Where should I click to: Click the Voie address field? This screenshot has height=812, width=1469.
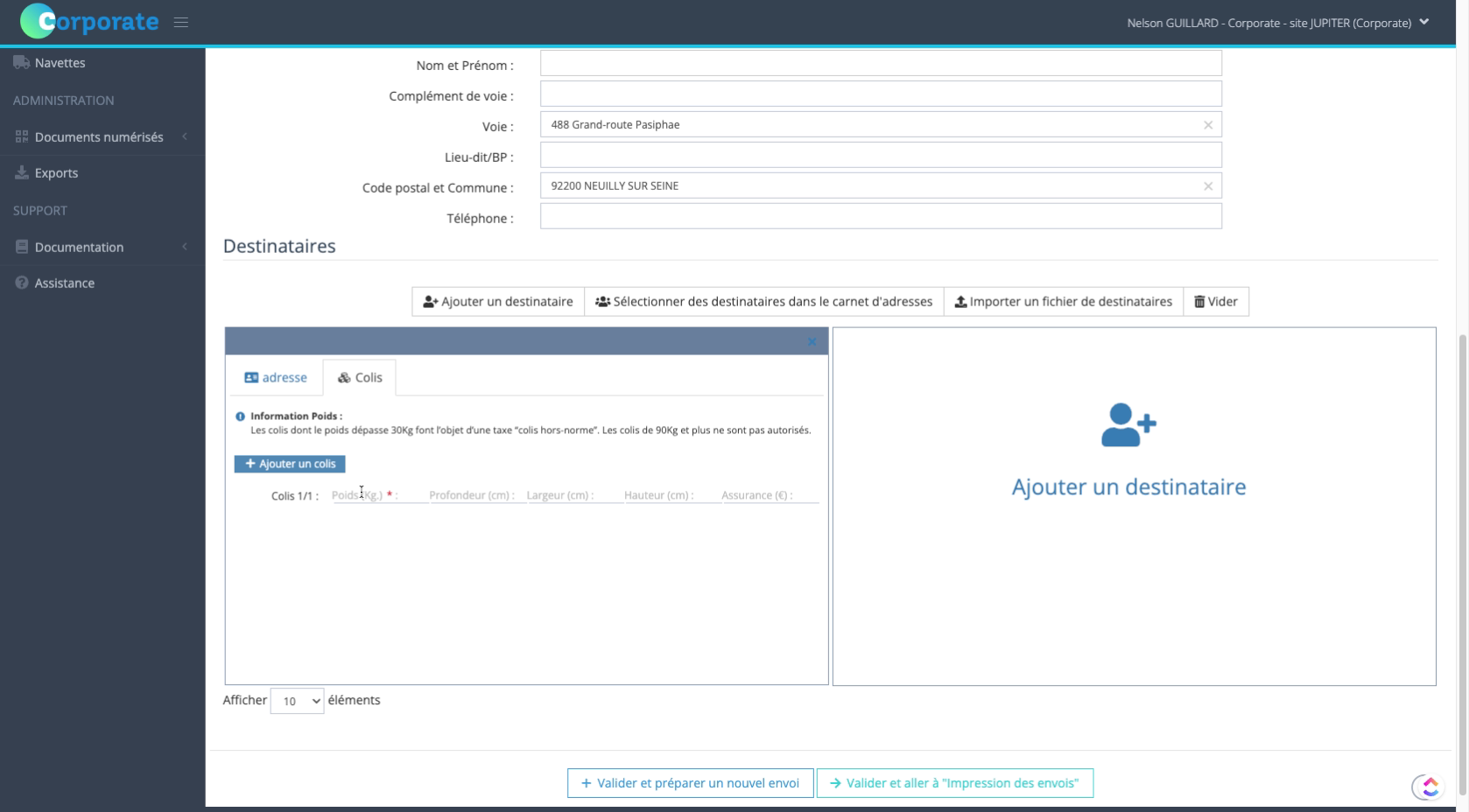click(x=881, y=124)
